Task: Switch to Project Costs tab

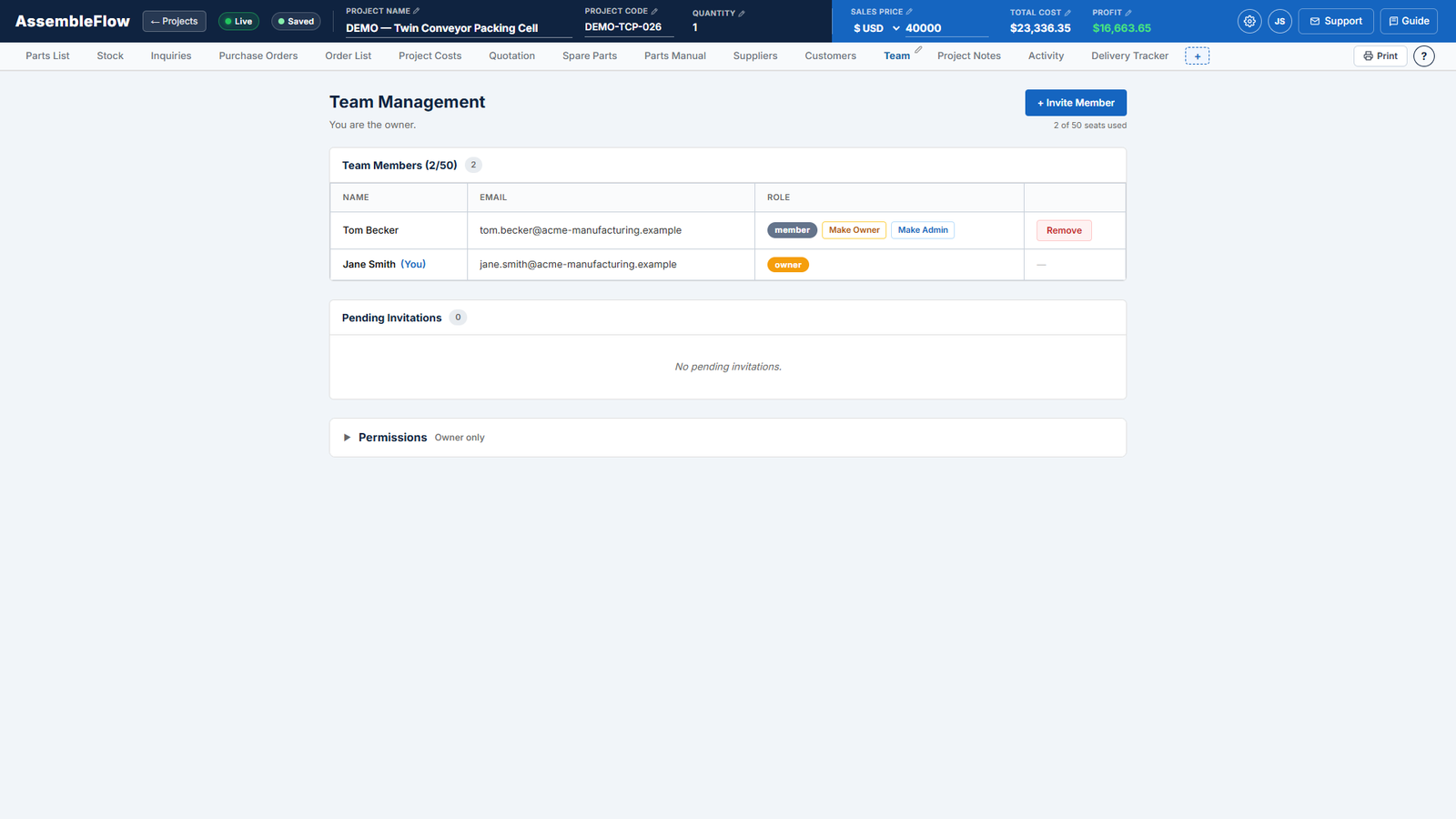Action: (x=430, y=56)
